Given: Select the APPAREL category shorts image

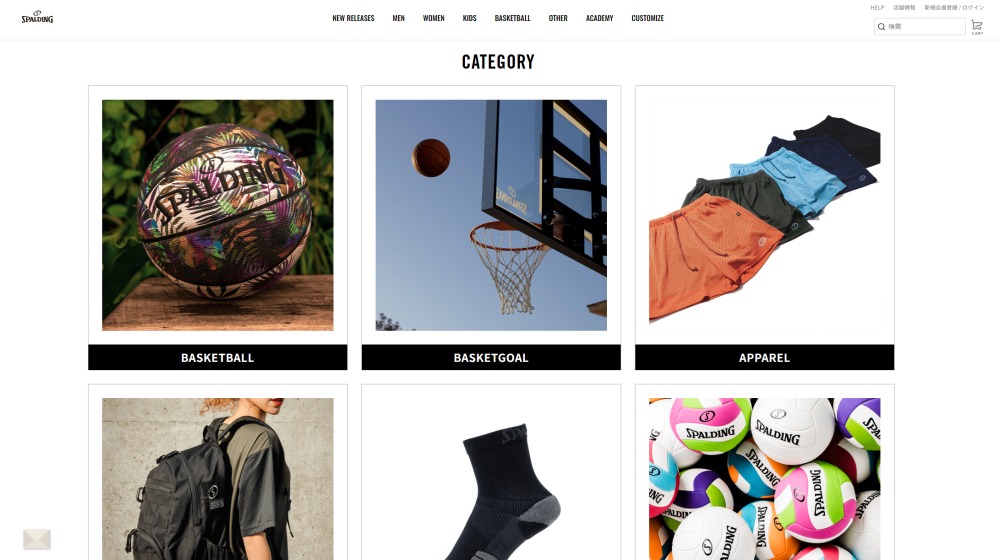Looking at the screenshot, I should tap(765, 215).
